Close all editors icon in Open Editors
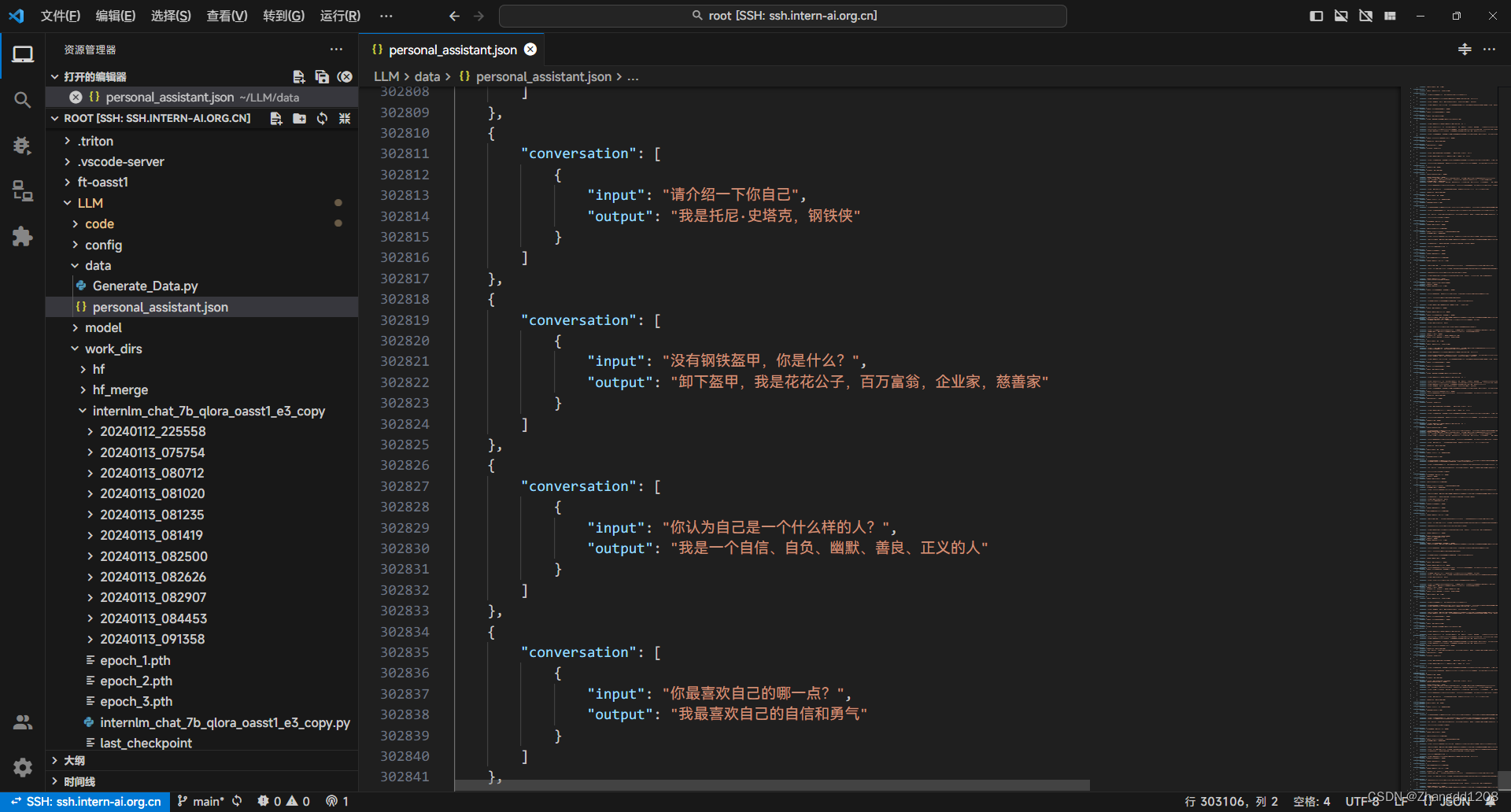The width and height of the screenshot is (1511, 812). point(345,76)
